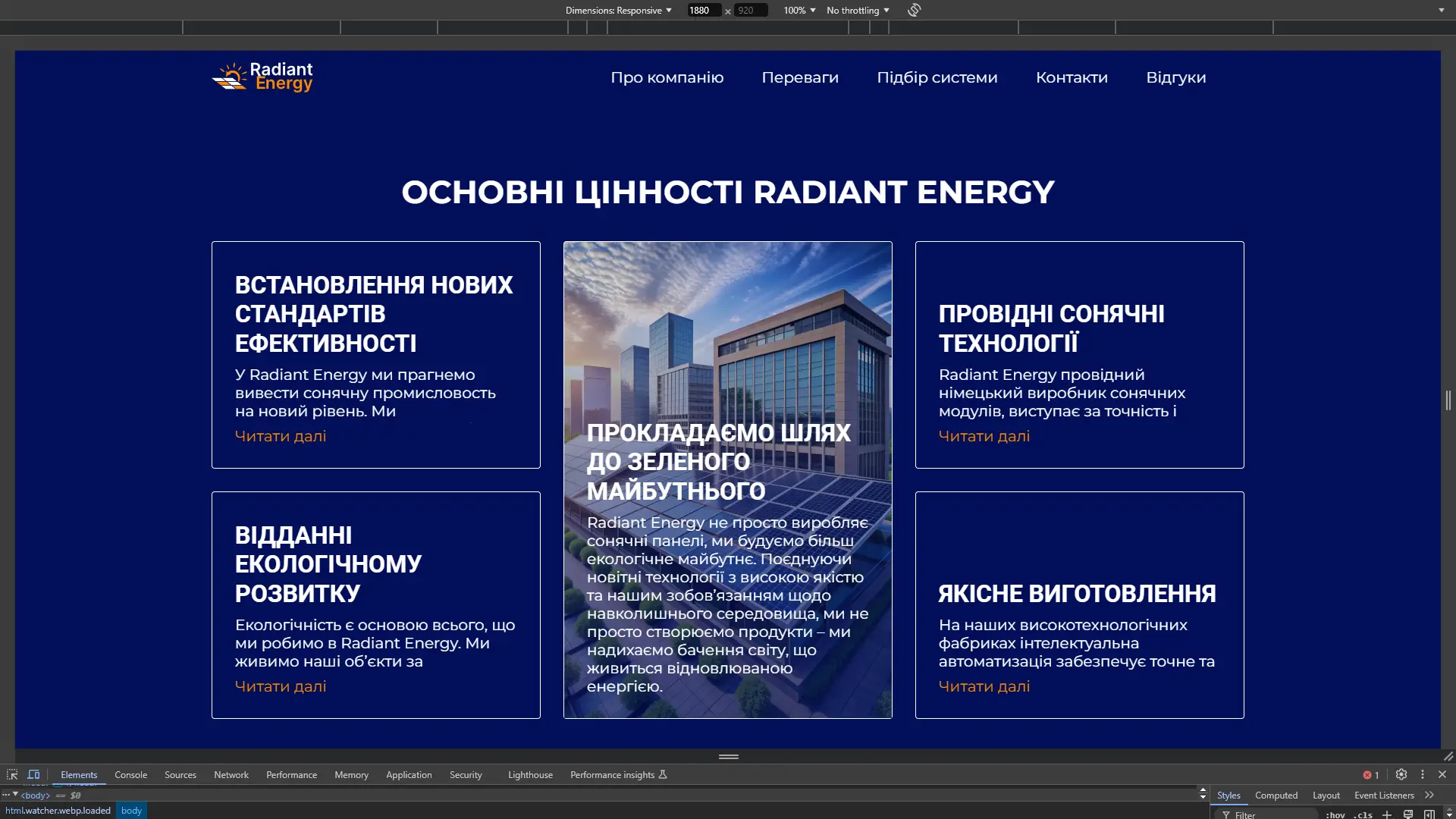Activate the inspect element picker icon

tap(12, 774)
